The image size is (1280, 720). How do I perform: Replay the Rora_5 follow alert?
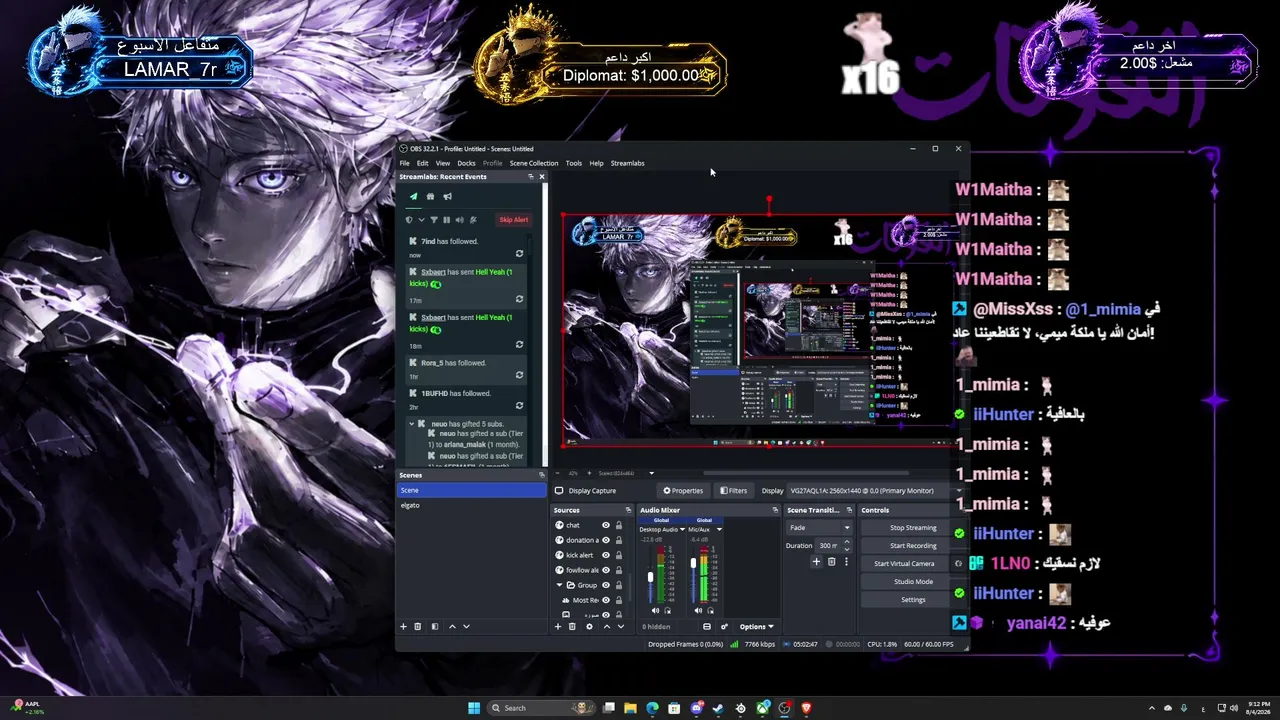click(519, 375)
